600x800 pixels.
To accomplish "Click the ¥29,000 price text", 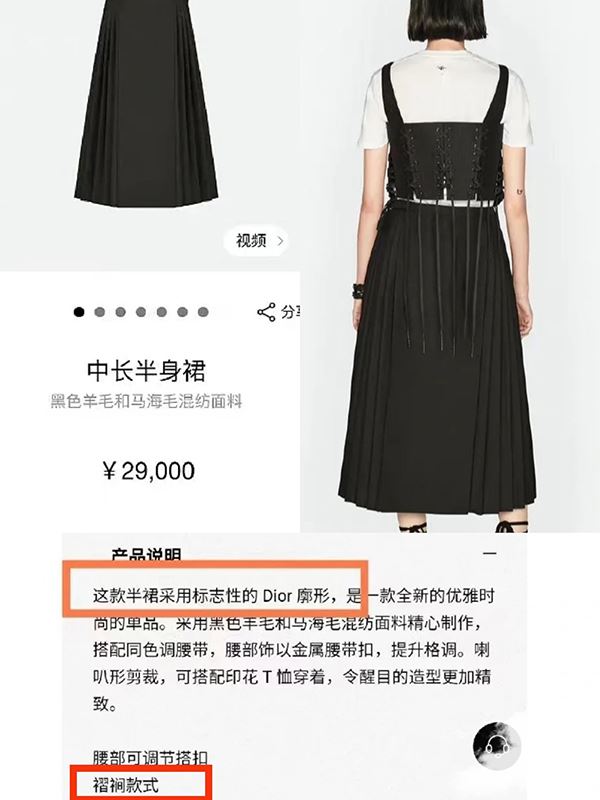I will click(148, 471).
